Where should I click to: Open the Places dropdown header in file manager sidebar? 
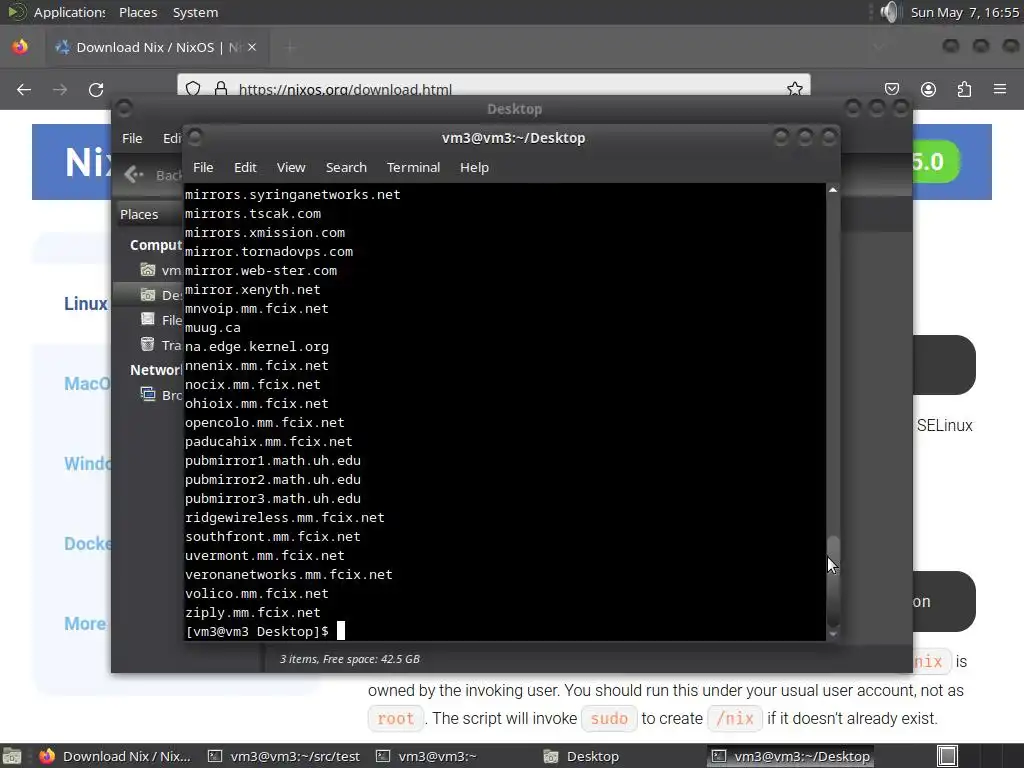click(x=150, y=214)
